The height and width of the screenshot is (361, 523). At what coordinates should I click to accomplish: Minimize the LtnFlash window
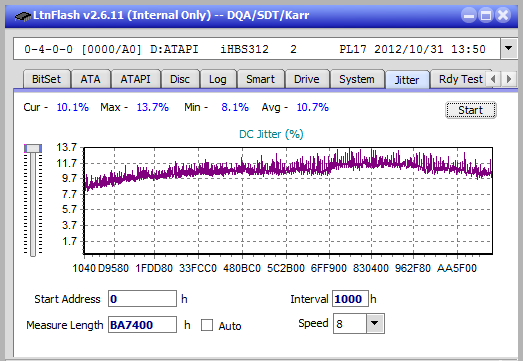coord(469,15)
